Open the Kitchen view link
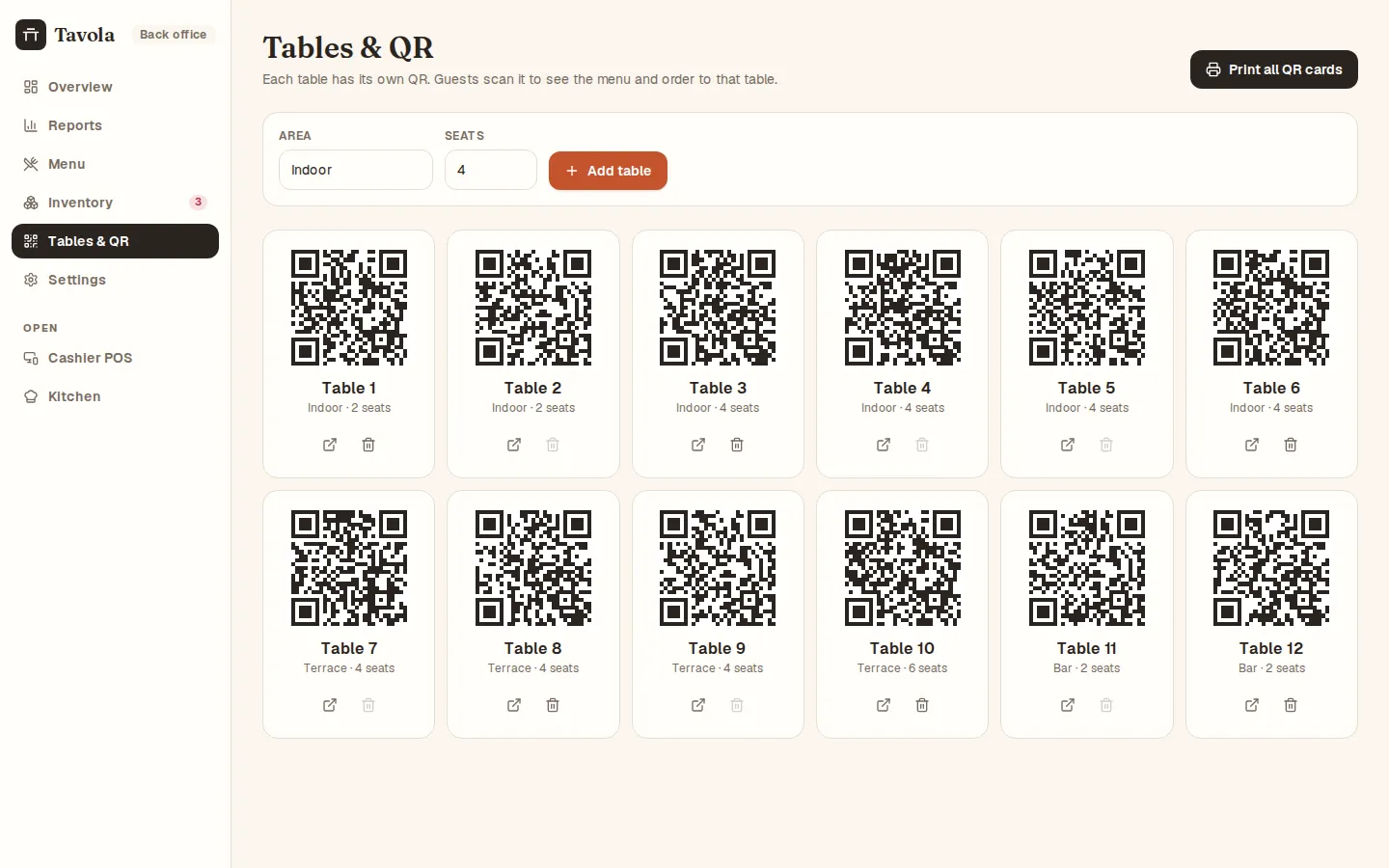The height and width of the screenshot is (868, 1389). coord(115,396)
